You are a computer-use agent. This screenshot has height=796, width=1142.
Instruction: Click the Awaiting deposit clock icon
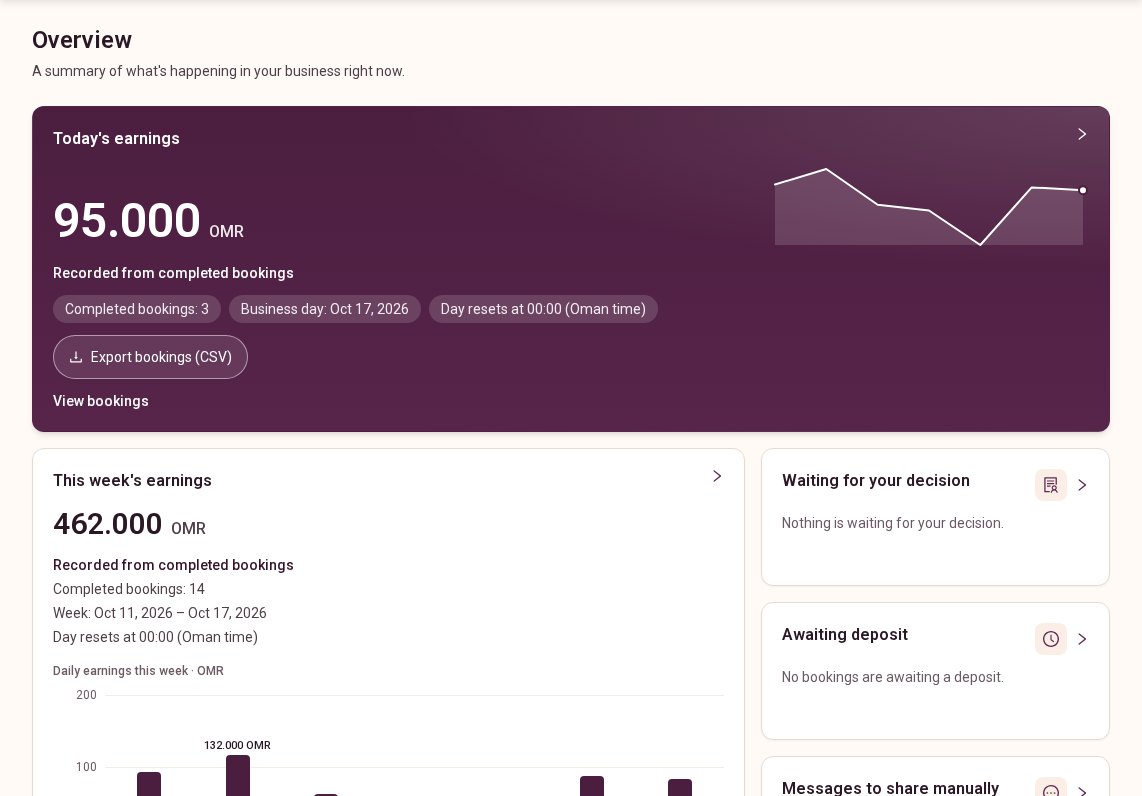1050,639
